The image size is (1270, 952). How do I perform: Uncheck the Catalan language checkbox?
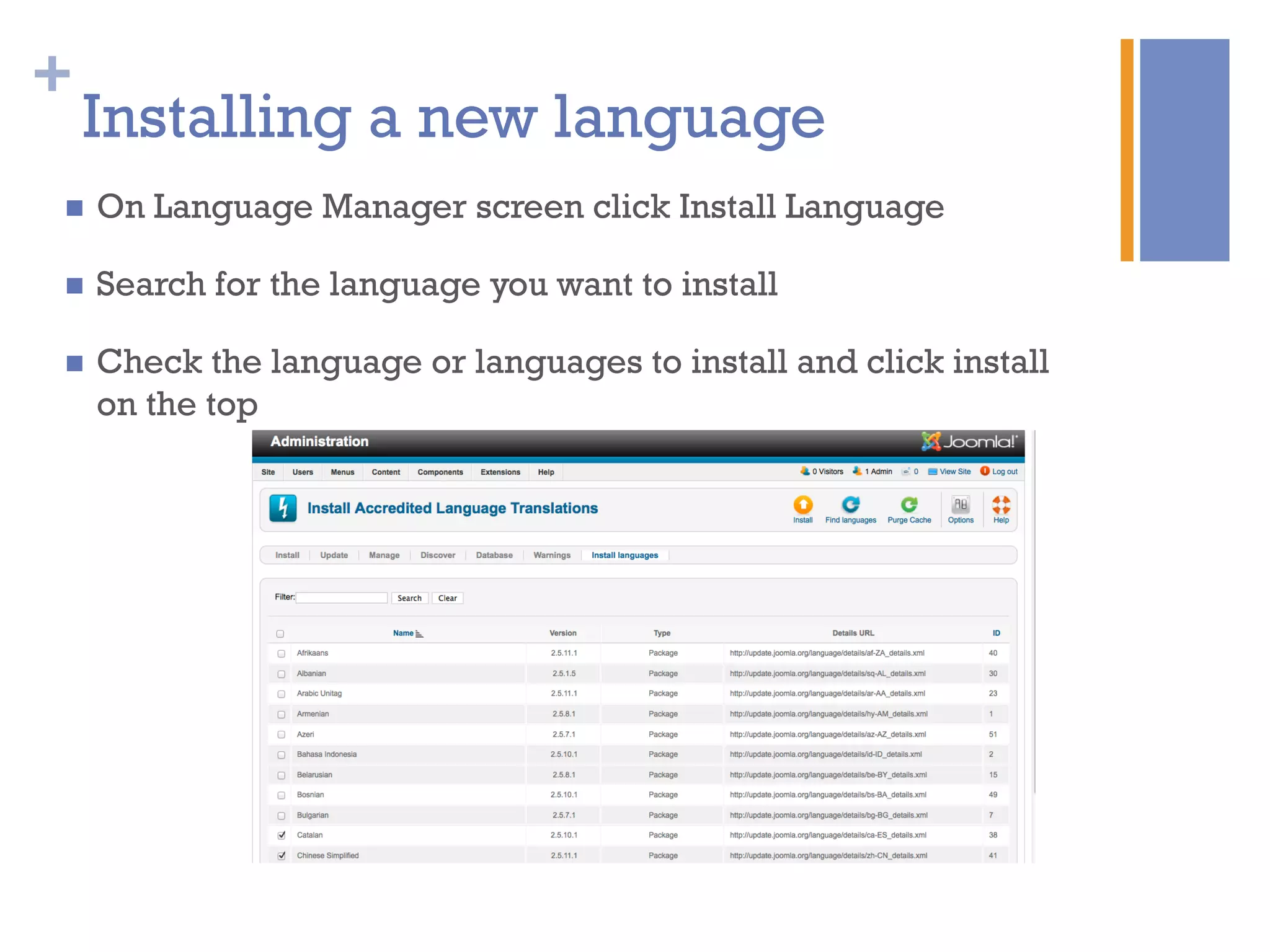coord(282,835)
